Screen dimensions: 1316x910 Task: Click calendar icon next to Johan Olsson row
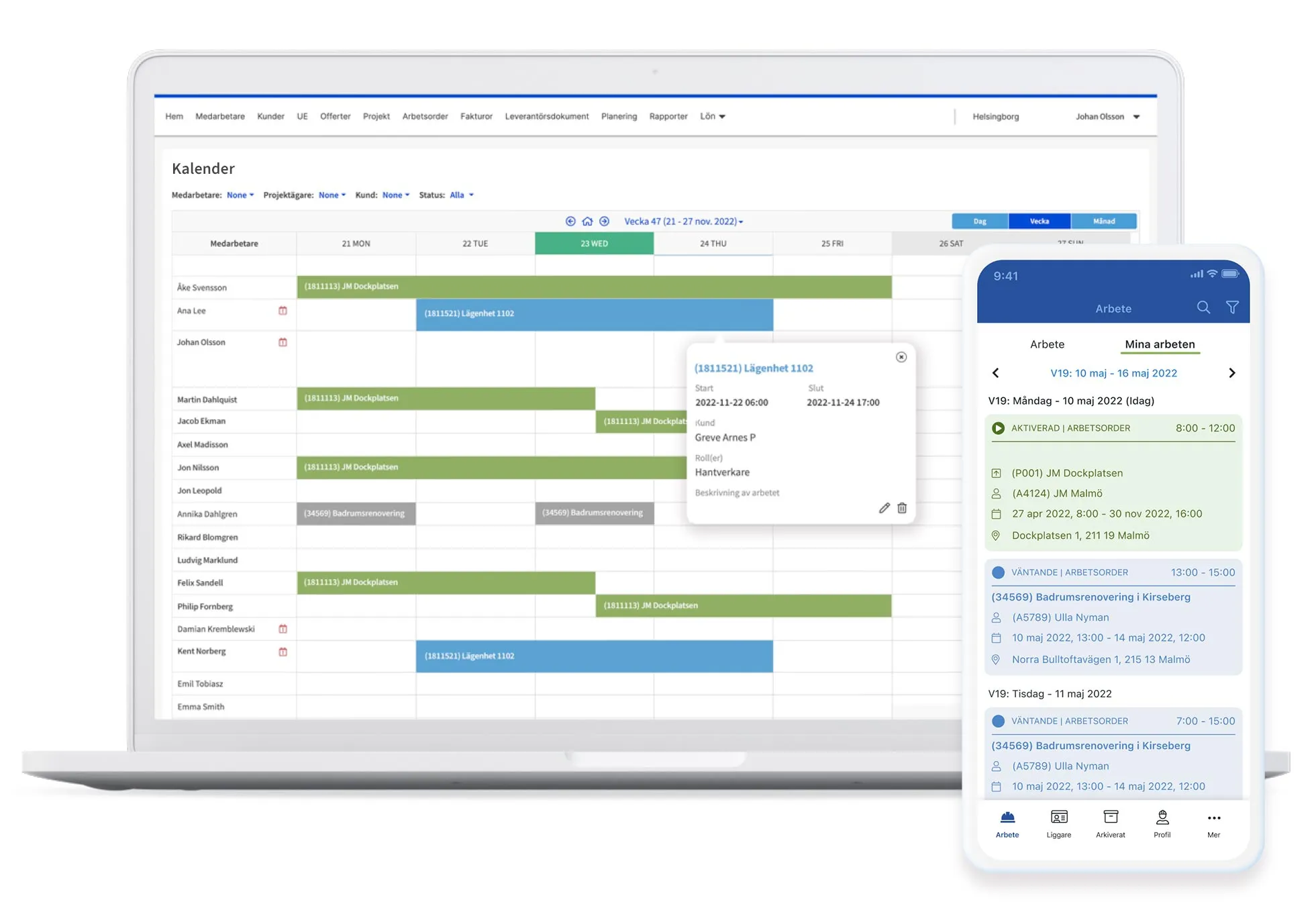tap(283, 342)
